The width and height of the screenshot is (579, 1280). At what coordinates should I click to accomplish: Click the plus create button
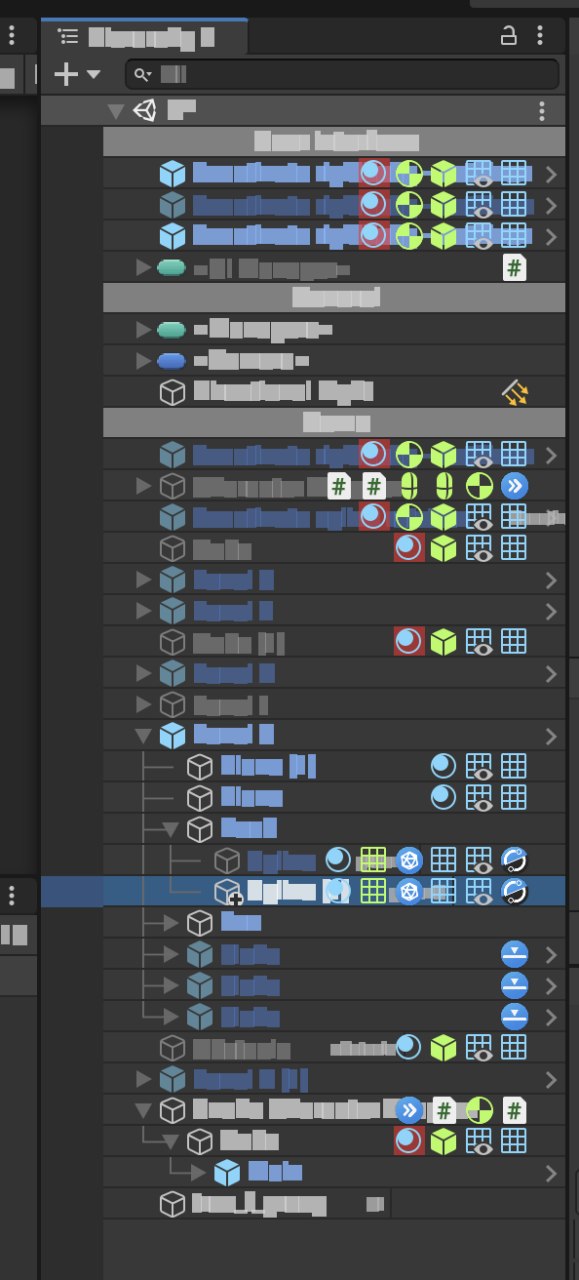(x=65, y=74)
